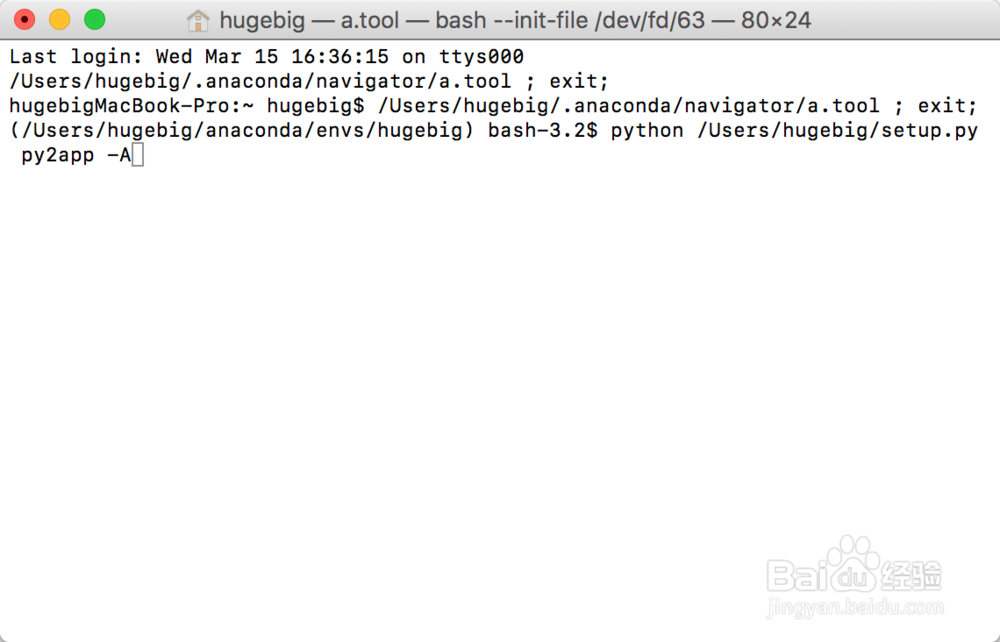Click the '-A' flag before the cursor
Image resolution: width=1000 pixels, height=642 pixels.
pos(119,156)
